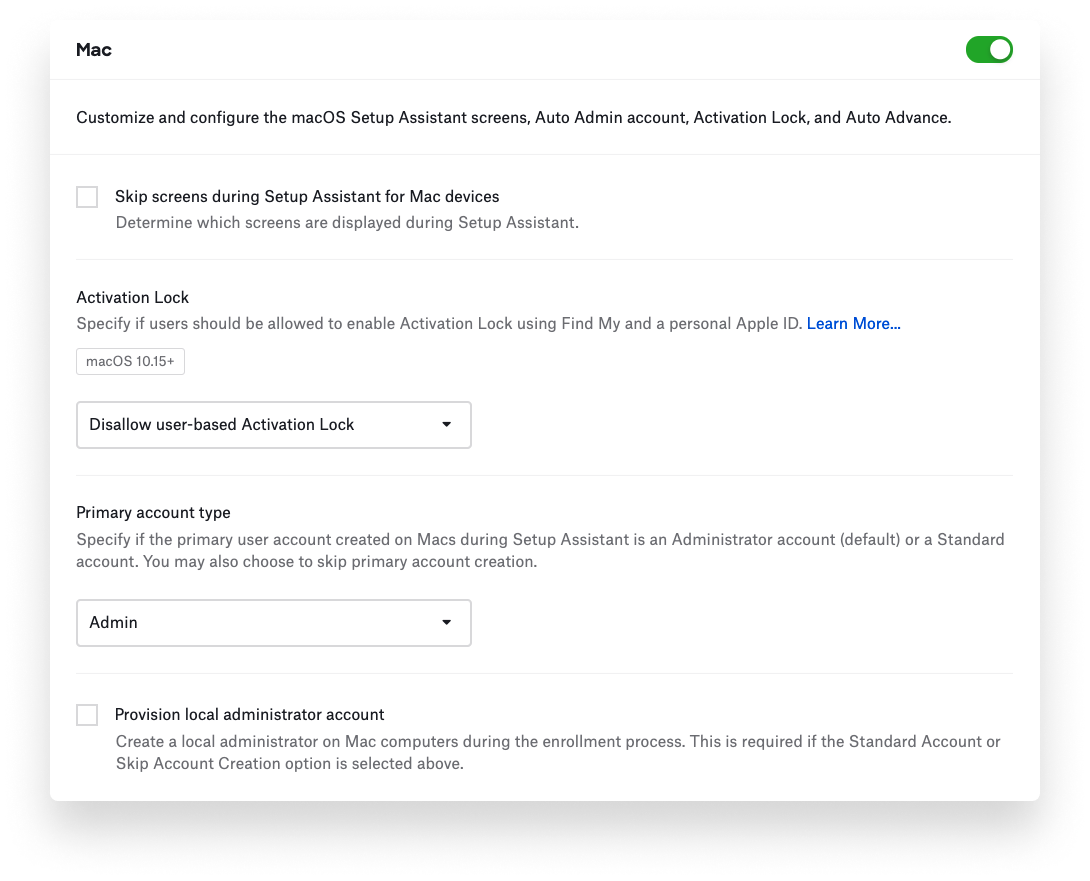
Task: Click the macOS 10.15+ version badge
Action: (130, 361)
